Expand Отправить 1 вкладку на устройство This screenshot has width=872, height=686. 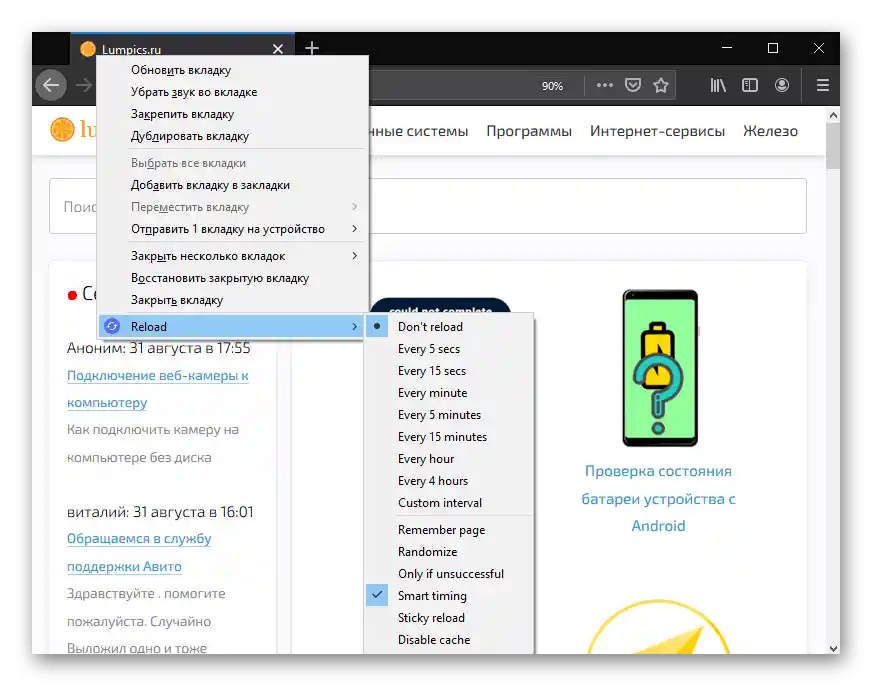coord(232,229)
